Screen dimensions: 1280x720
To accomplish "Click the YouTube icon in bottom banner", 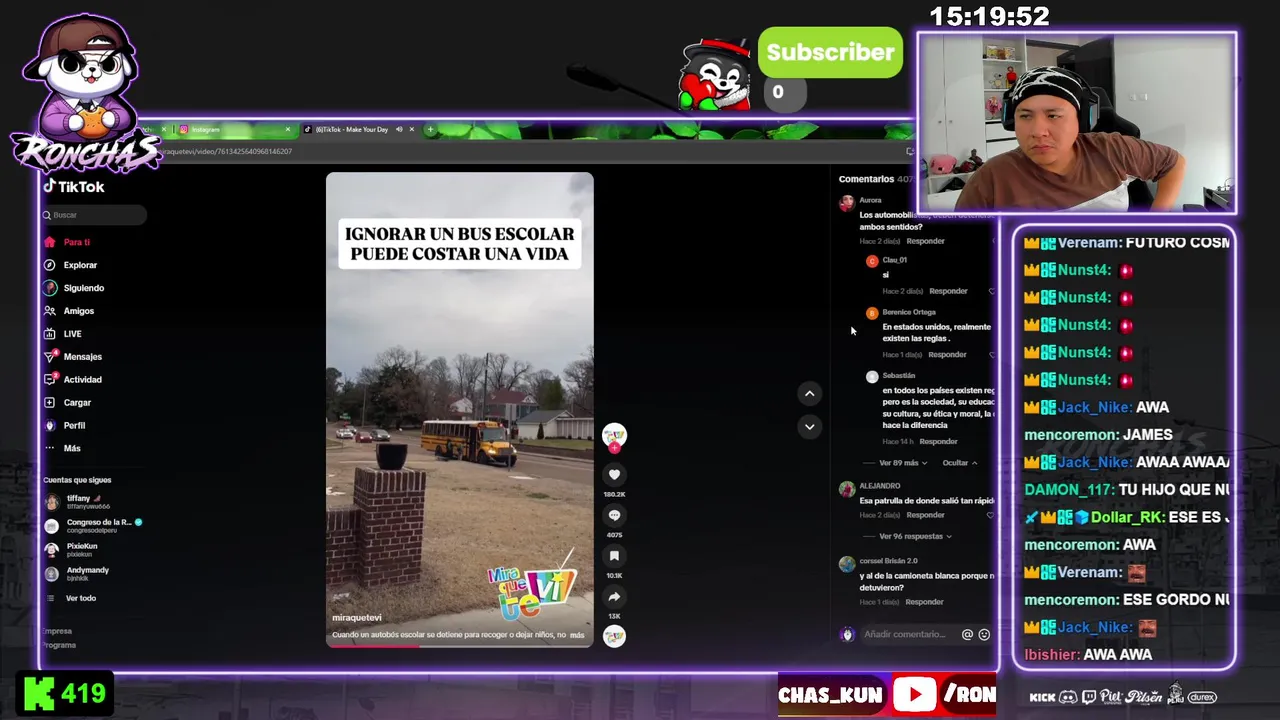I will click(914, 695).
